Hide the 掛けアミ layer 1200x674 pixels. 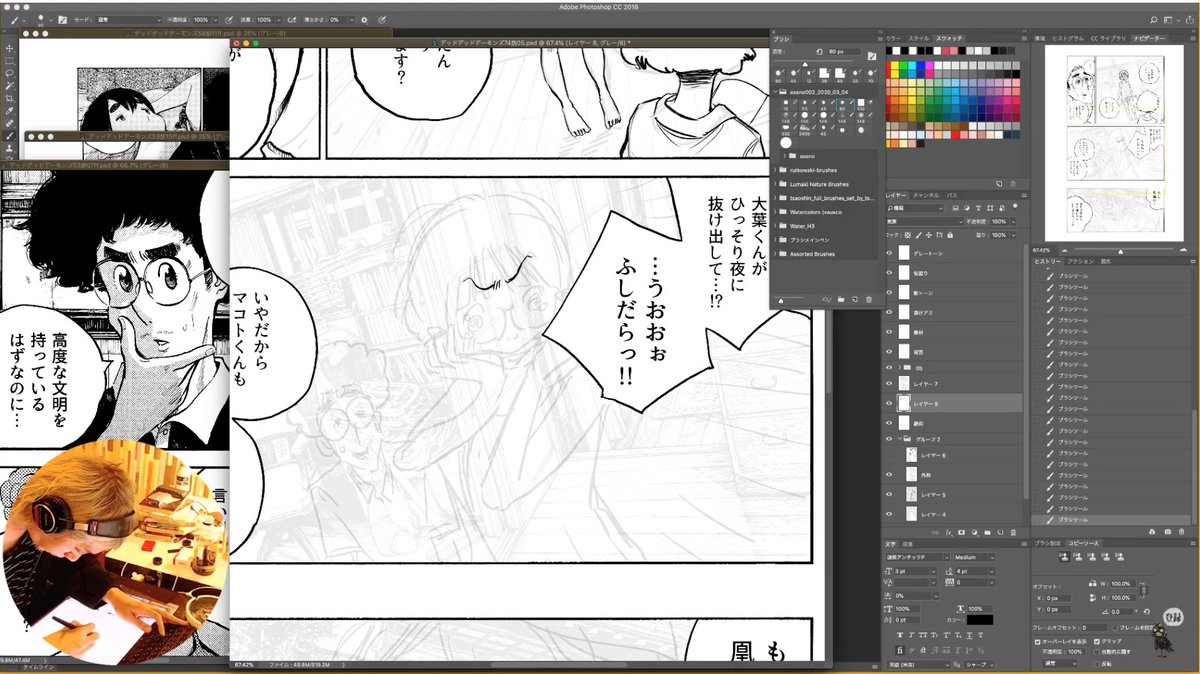888,310
